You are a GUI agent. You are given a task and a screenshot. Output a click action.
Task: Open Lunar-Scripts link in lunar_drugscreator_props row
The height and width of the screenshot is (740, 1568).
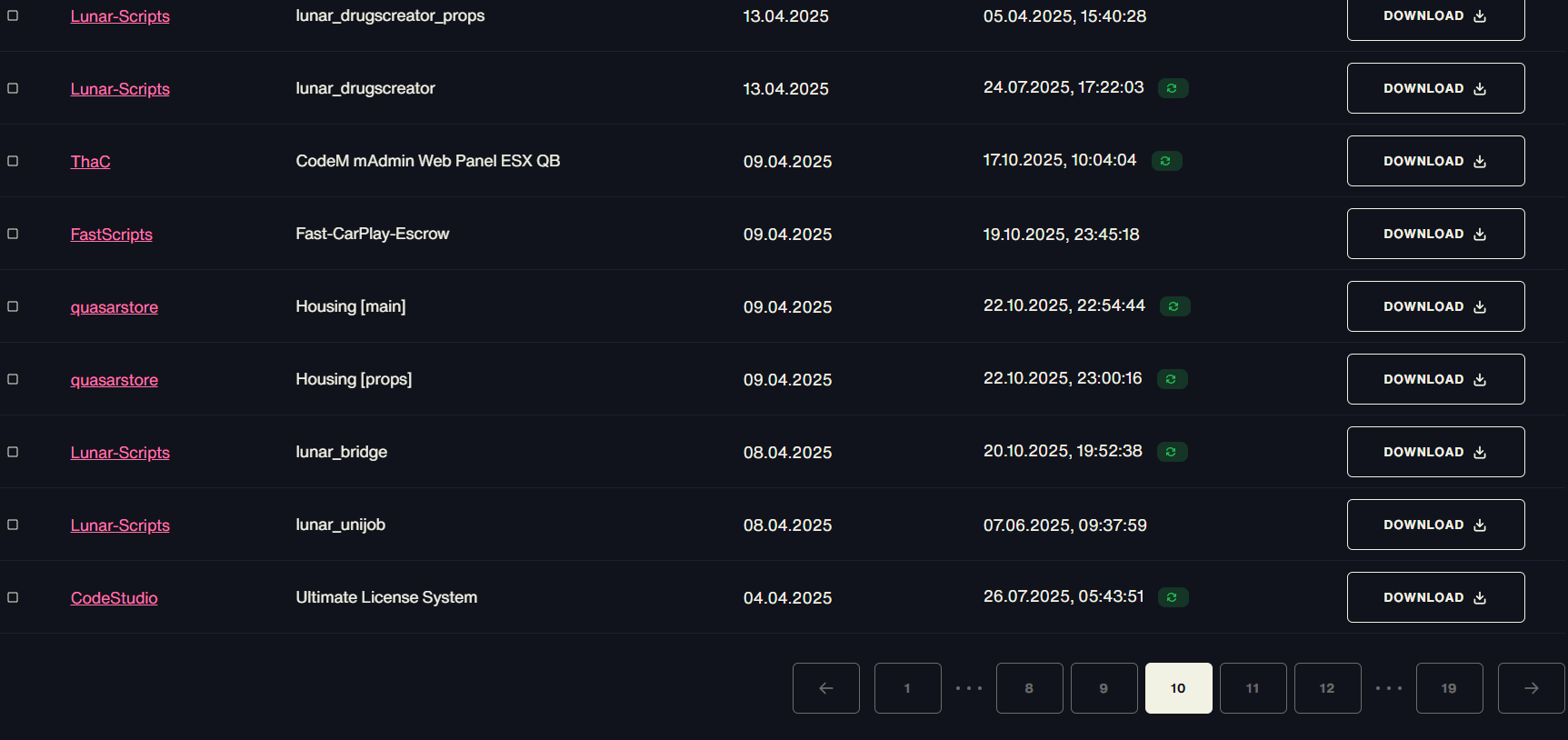tap(120, 16)
